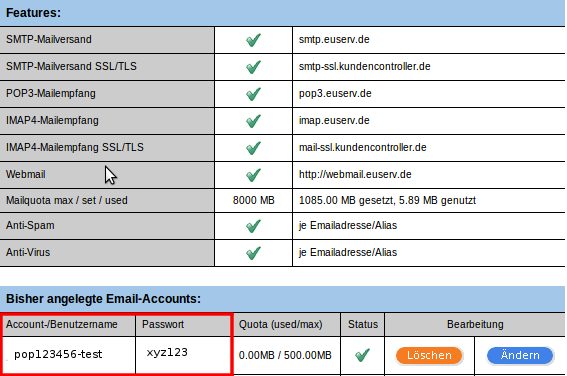Select the pop123456-test account name
This screenshot has width=567, height=376.
pos(58,354)
